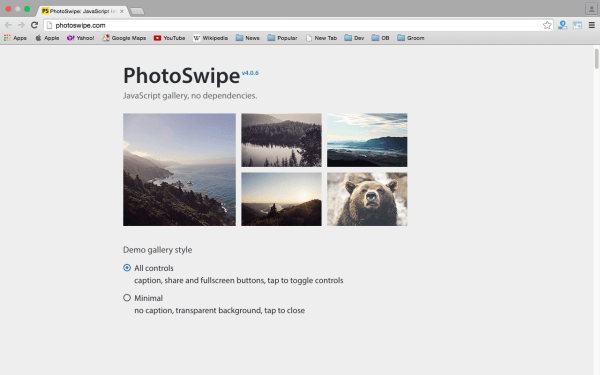Click the page vertical scrollbar thumb
Image resolution: width=600 pixels, height=375 pixels.
tap(596, 59)
